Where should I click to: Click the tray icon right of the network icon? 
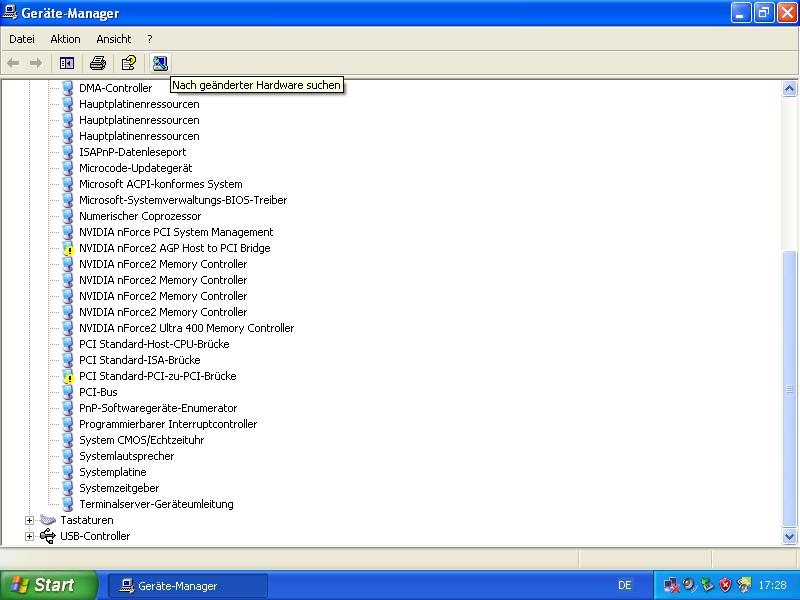coord(689,585)
